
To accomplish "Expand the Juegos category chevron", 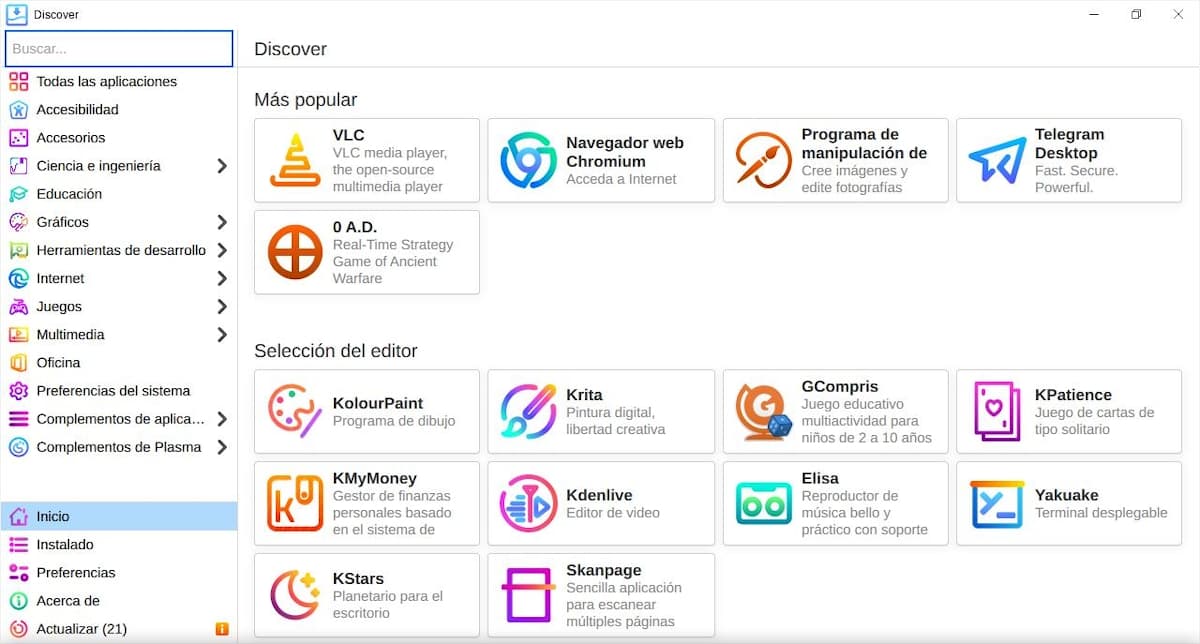I will click(x=222, y=307).
